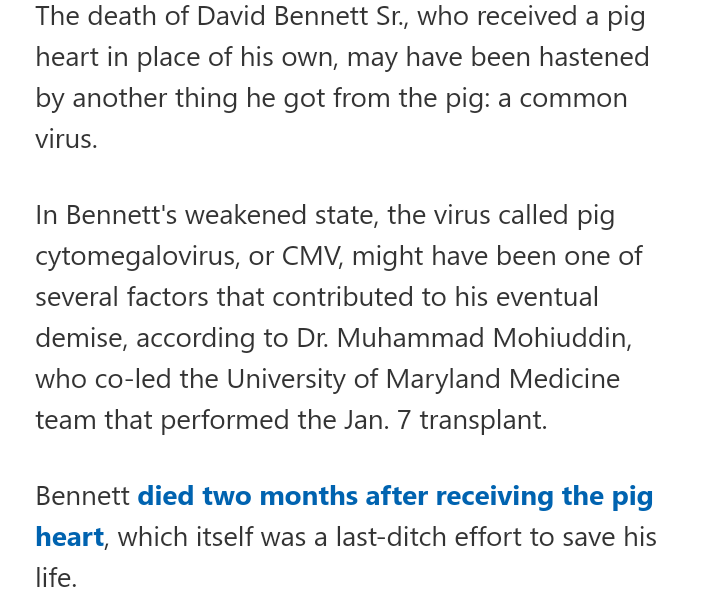Click the word "cytomegalovirus"

coord(135,256)
